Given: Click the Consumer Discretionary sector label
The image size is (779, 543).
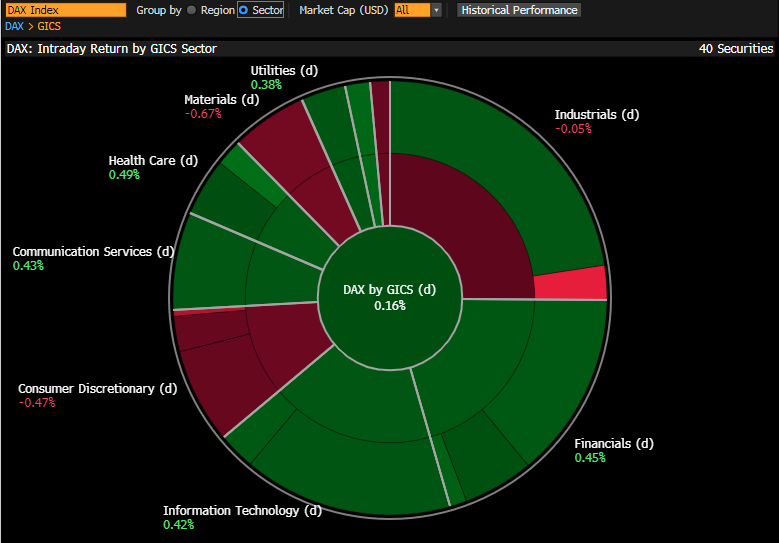Looking at the screenshot, I should point(97,389).
